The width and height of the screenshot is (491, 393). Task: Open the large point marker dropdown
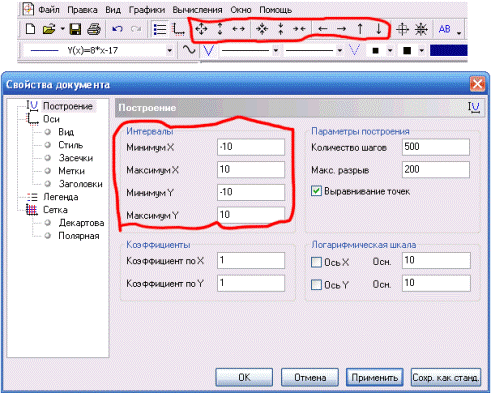(422, 51)
